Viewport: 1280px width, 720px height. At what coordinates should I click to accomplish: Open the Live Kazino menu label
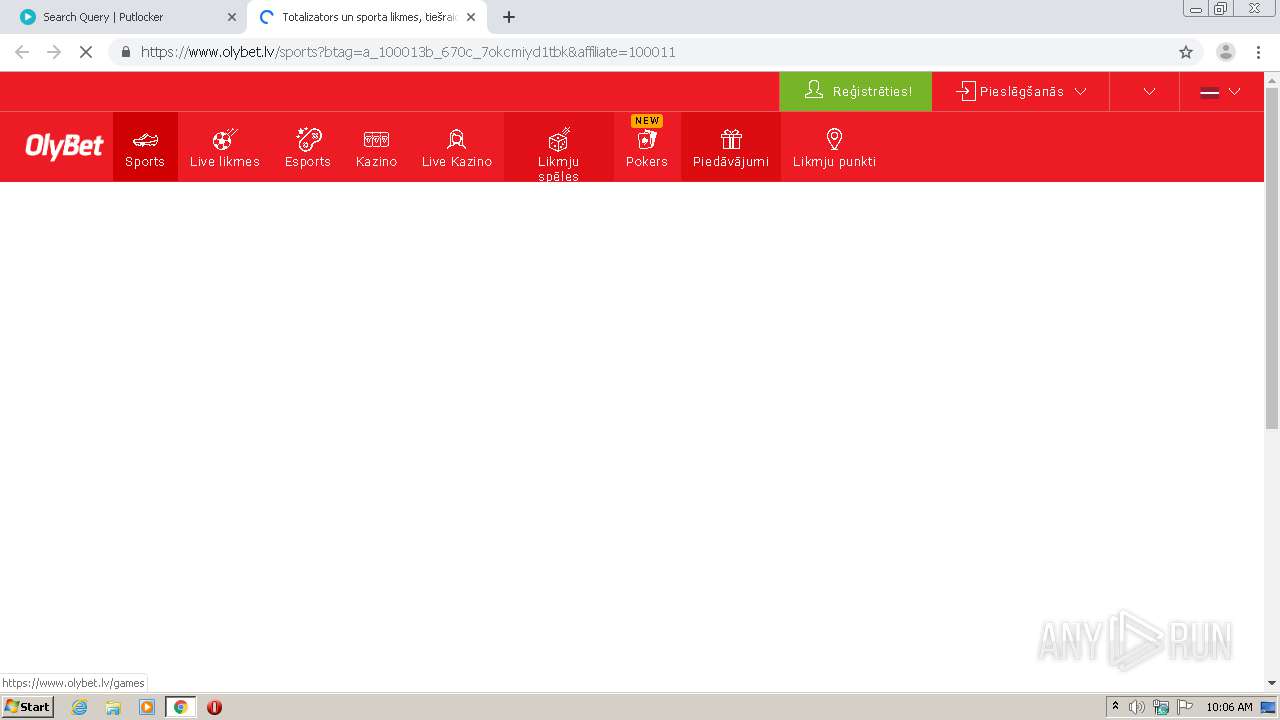point(457,162)
